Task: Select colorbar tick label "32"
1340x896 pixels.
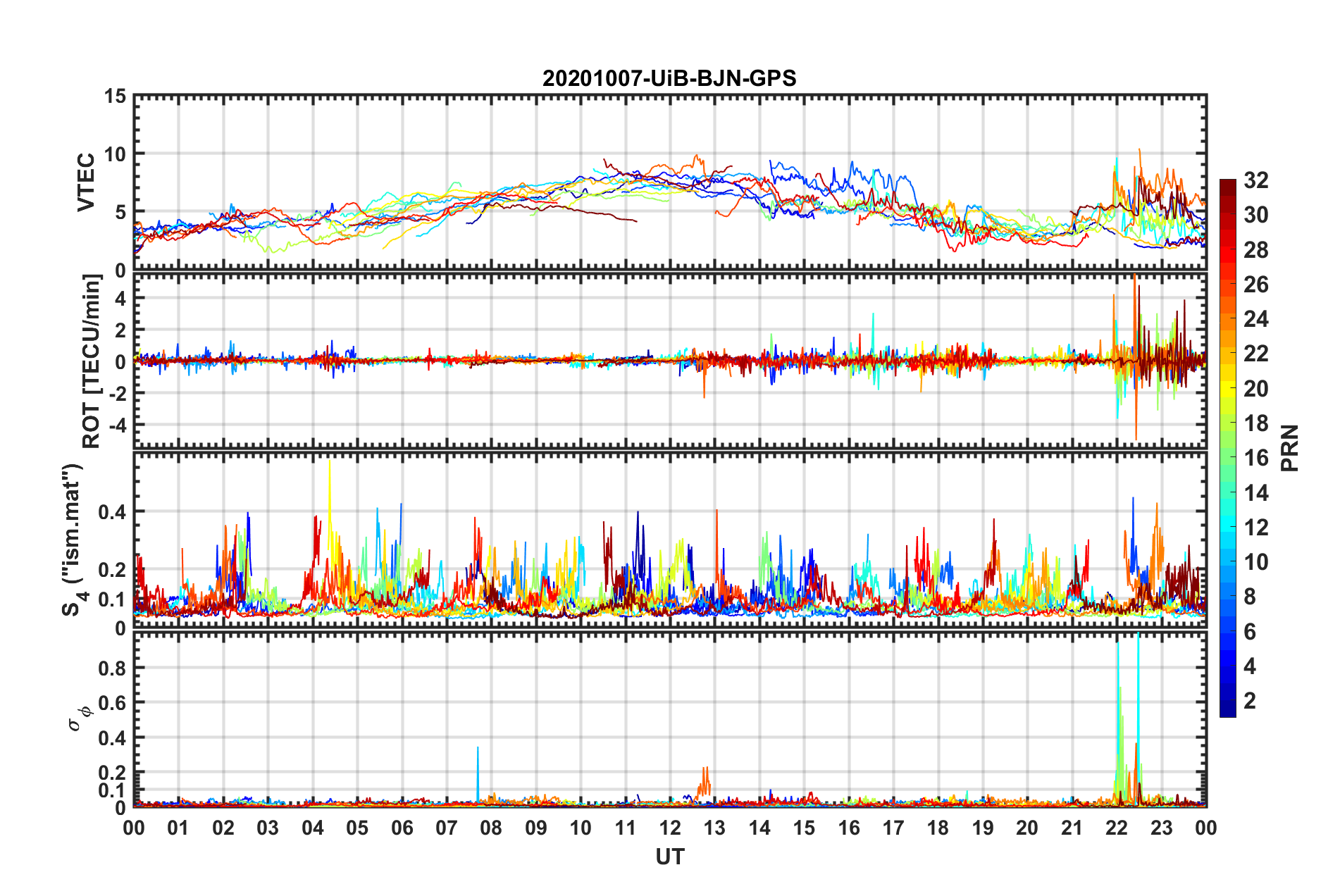Action: click(x=1255, y=180)
